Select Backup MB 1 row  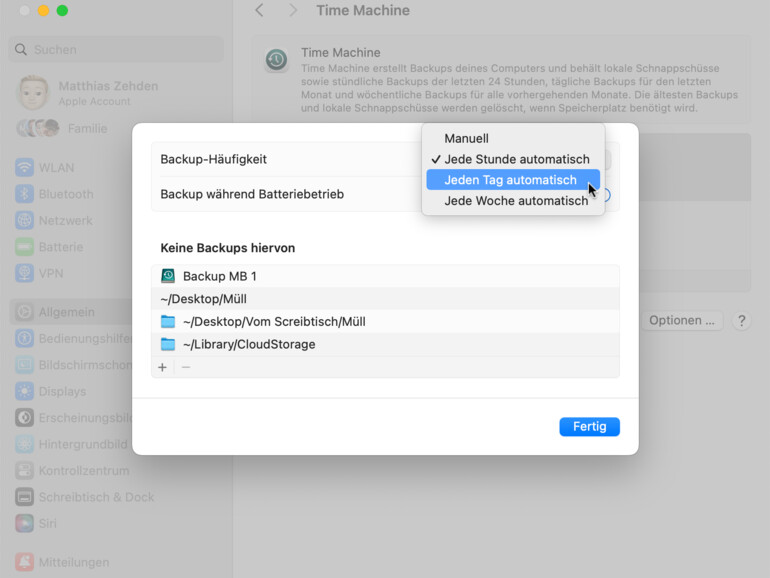click(385, 276)
